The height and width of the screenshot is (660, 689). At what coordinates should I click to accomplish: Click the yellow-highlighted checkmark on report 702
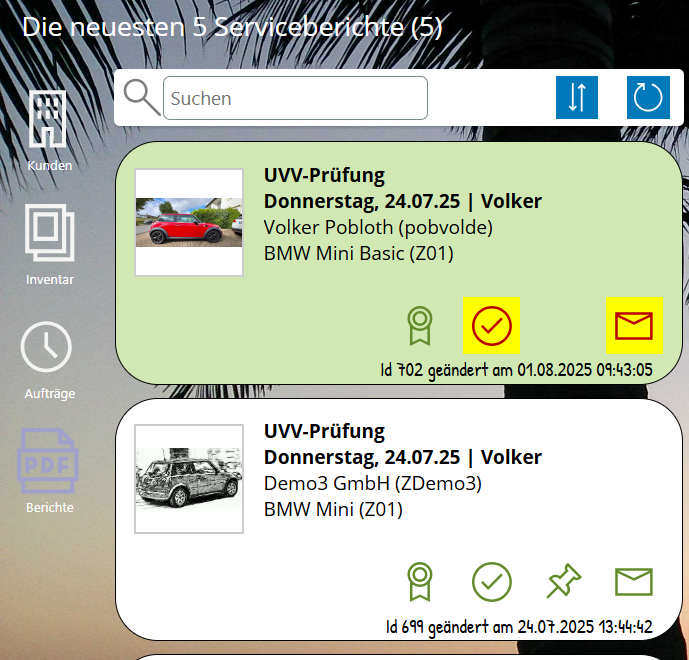pos(491,326)
